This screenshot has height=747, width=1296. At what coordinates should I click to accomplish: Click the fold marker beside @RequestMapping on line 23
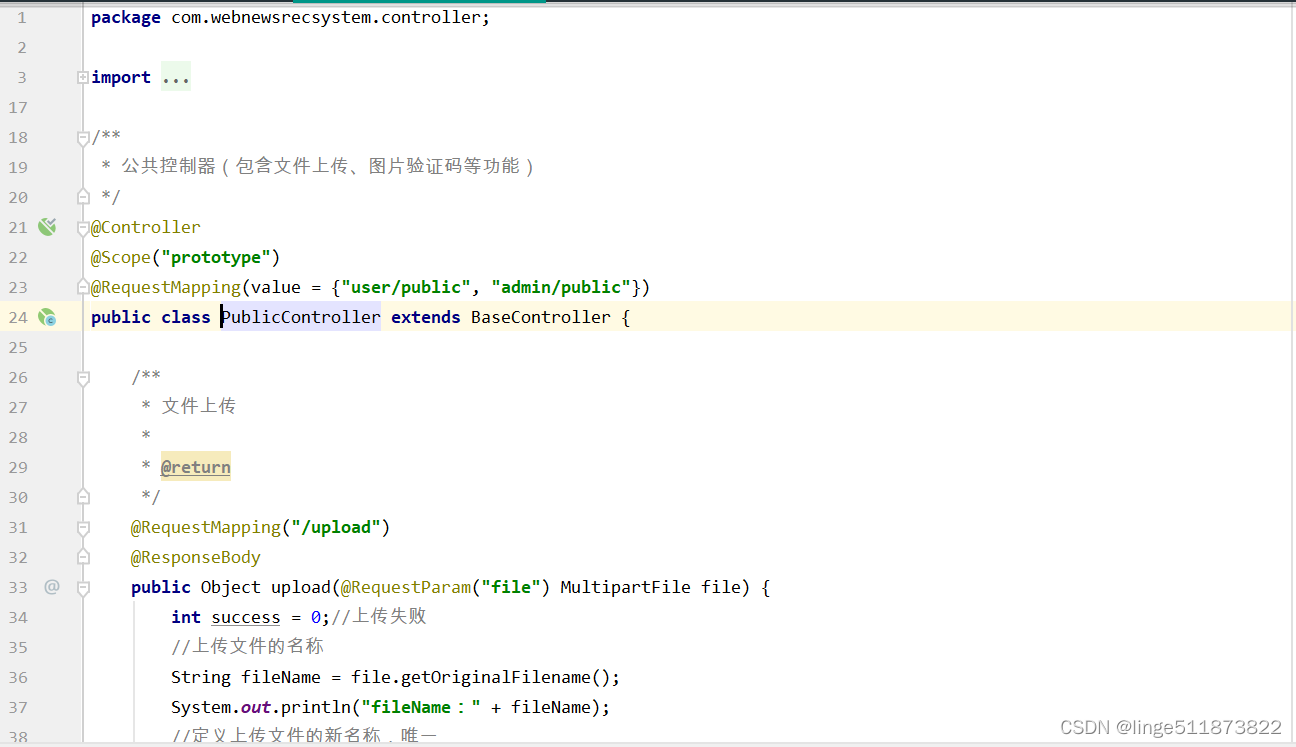coord(83,286)
